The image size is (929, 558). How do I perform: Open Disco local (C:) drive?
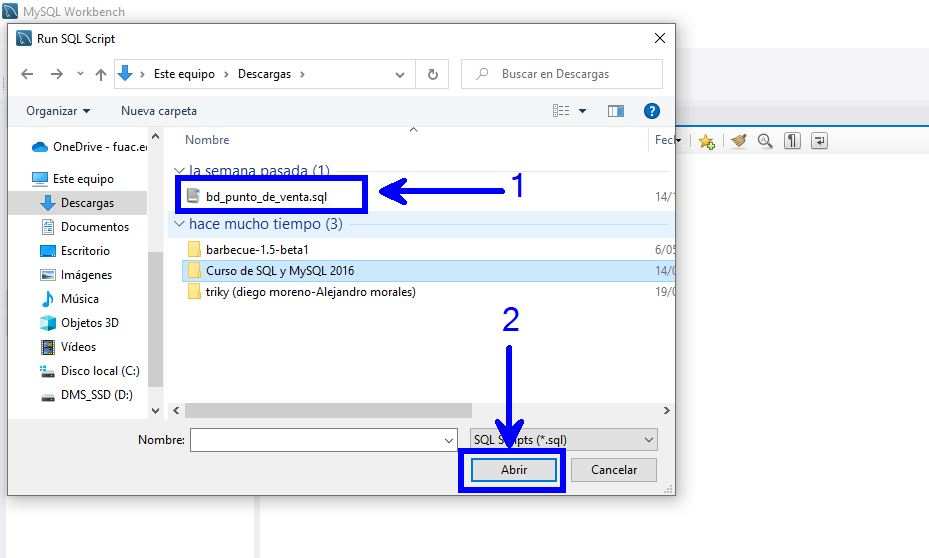click(89, 371)
